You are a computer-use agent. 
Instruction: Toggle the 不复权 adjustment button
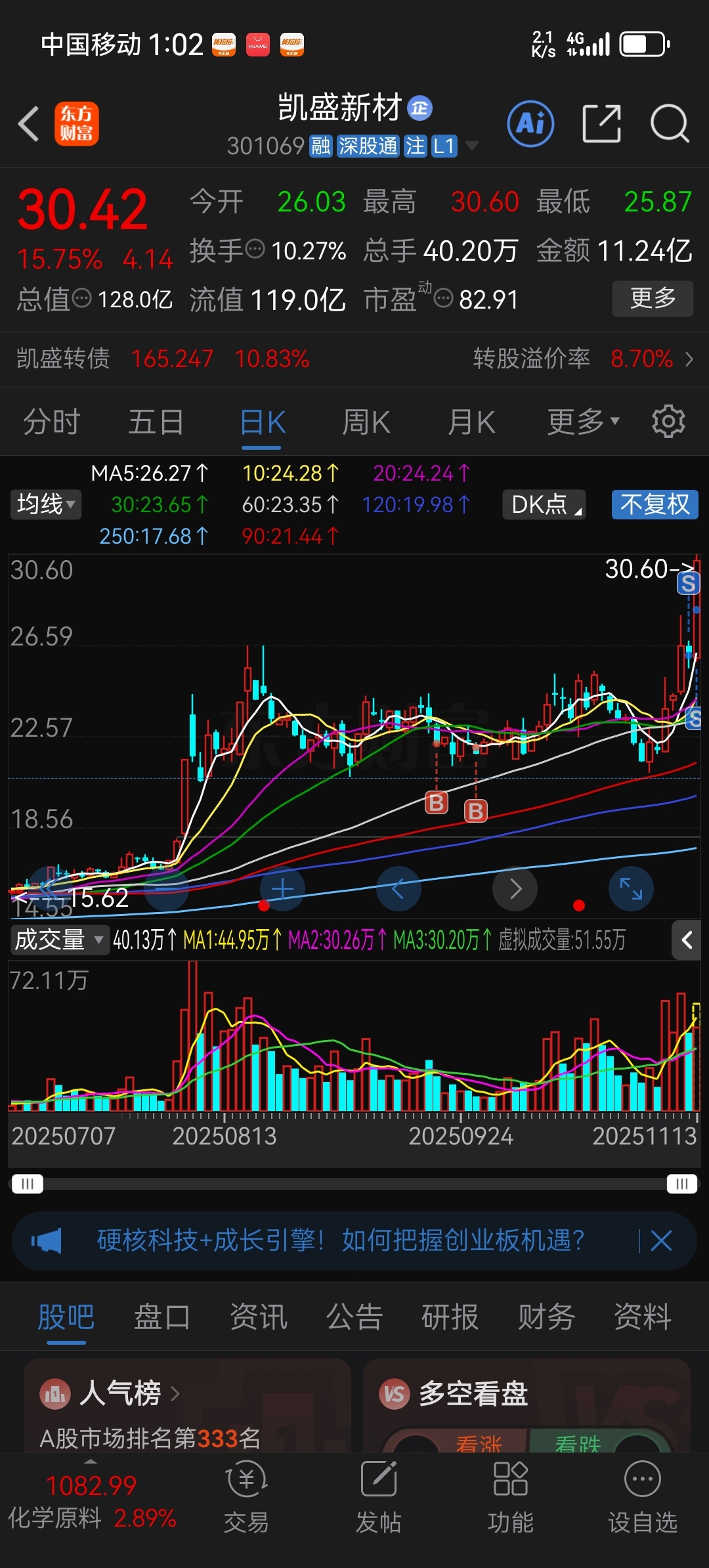[655, 504]
